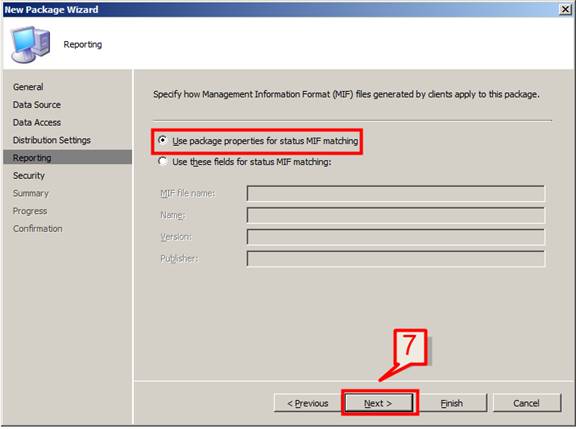
Task: Click the Finish button
Action: [451, 403]
